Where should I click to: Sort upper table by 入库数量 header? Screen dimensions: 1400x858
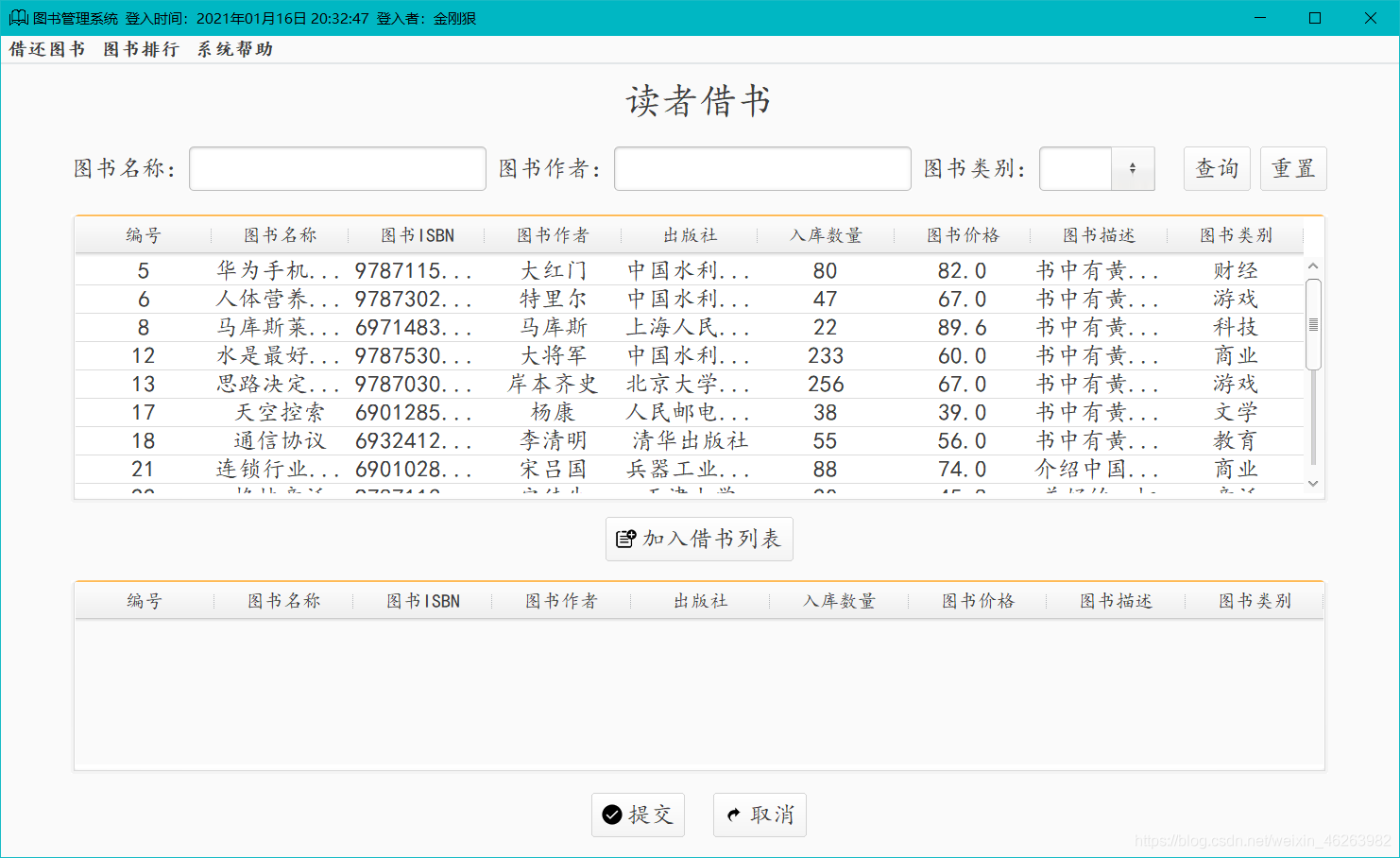[826, 235]
